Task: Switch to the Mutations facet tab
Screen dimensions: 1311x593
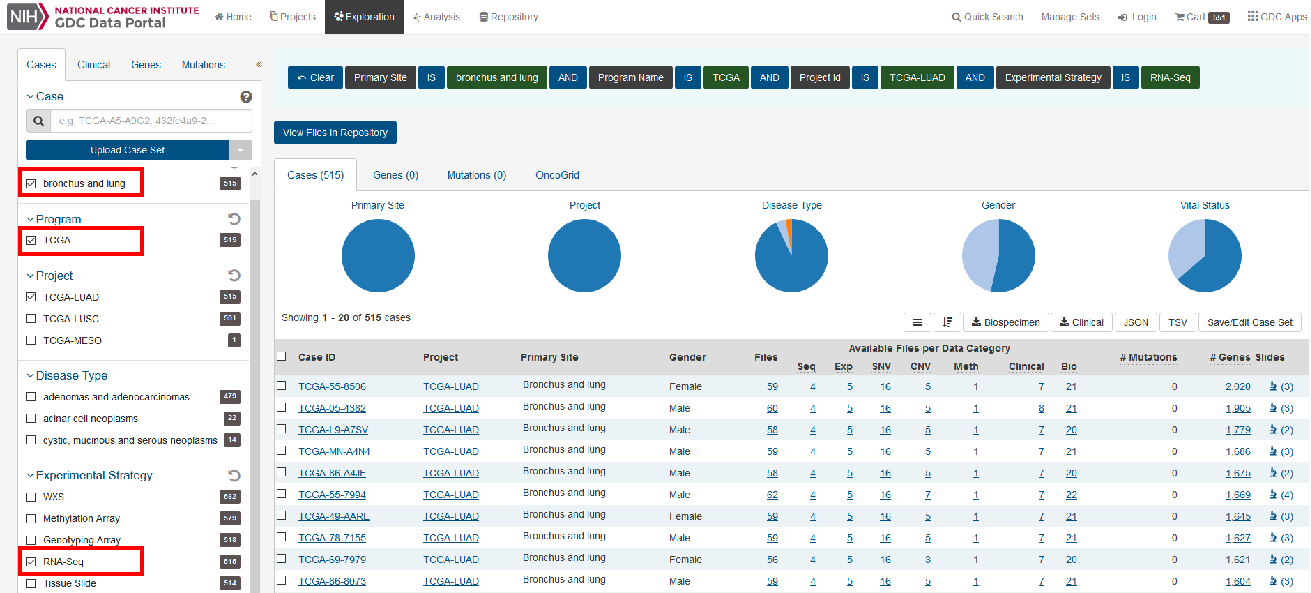Action: [x=204, y=65]
